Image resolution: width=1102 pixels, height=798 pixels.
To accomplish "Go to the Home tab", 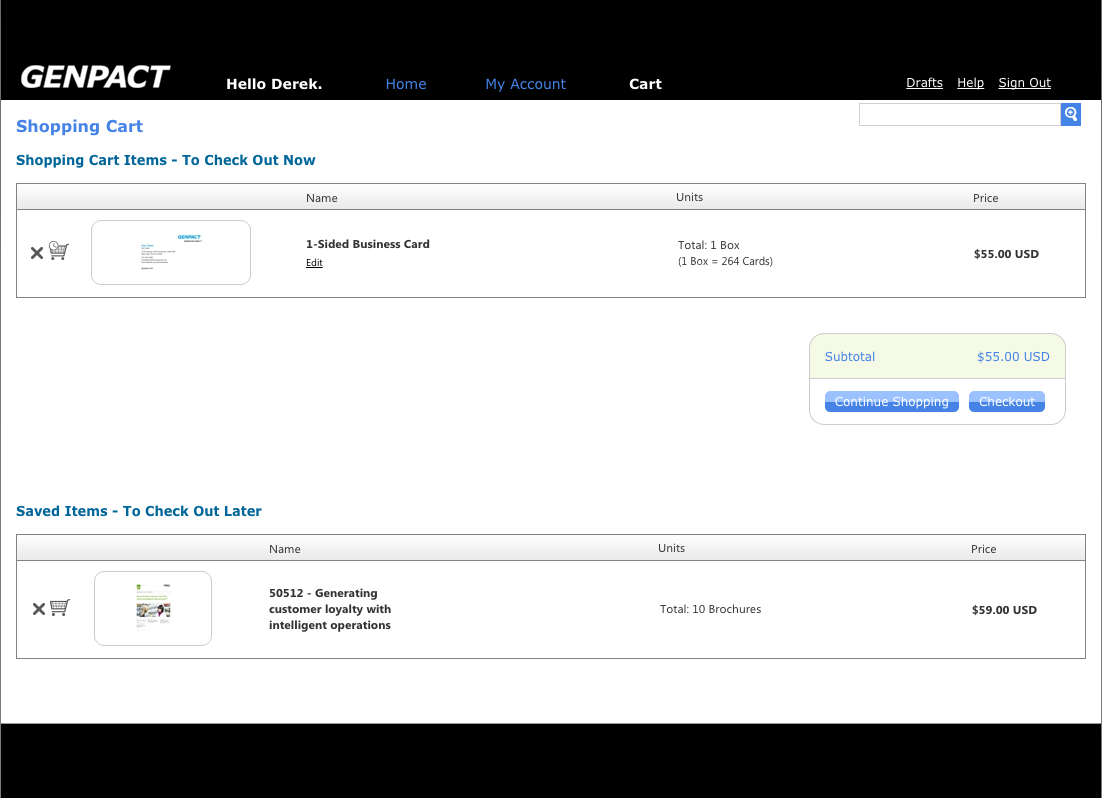I will click(406, 84).
